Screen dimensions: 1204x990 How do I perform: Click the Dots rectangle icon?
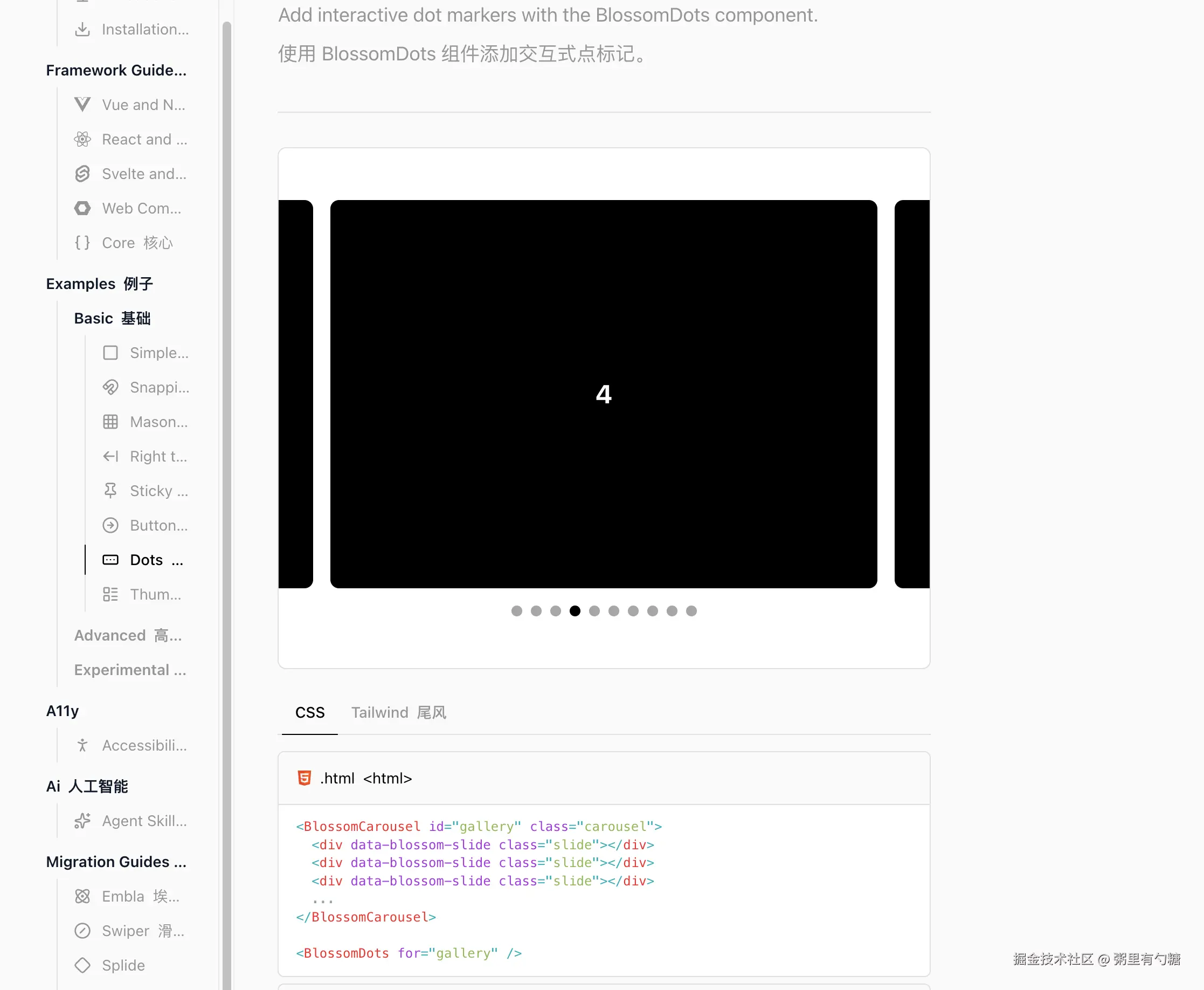[110, 560]
